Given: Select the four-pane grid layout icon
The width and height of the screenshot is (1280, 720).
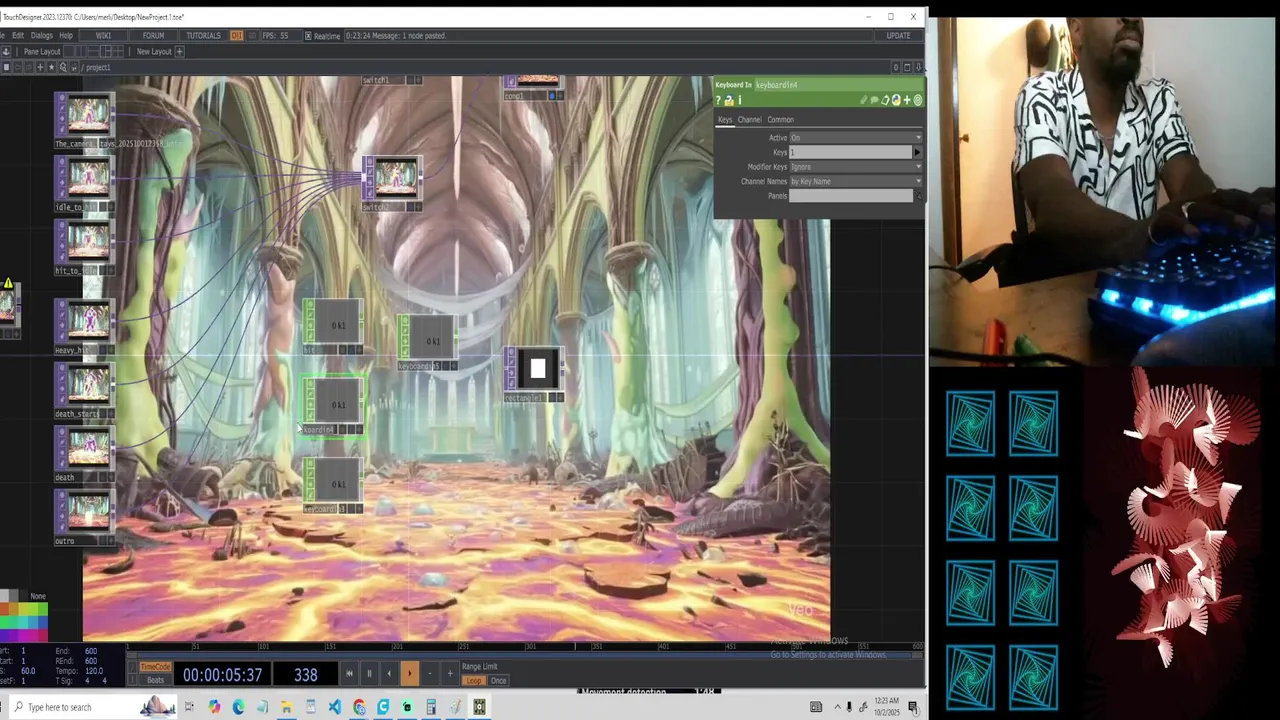Looking at the screenshot, I should point(118,51).
